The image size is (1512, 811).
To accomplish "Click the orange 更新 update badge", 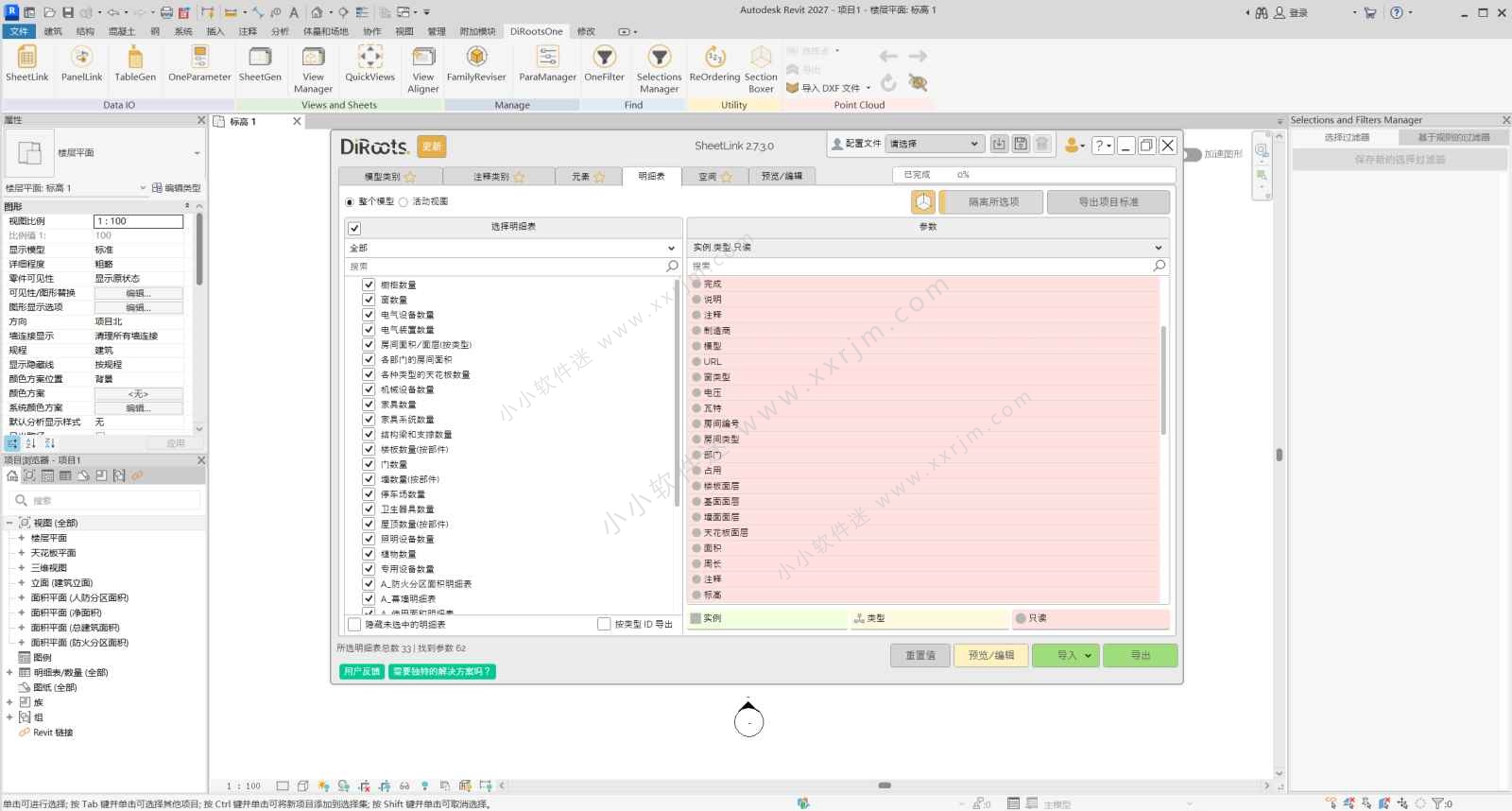I will click(x=432, y=147).
